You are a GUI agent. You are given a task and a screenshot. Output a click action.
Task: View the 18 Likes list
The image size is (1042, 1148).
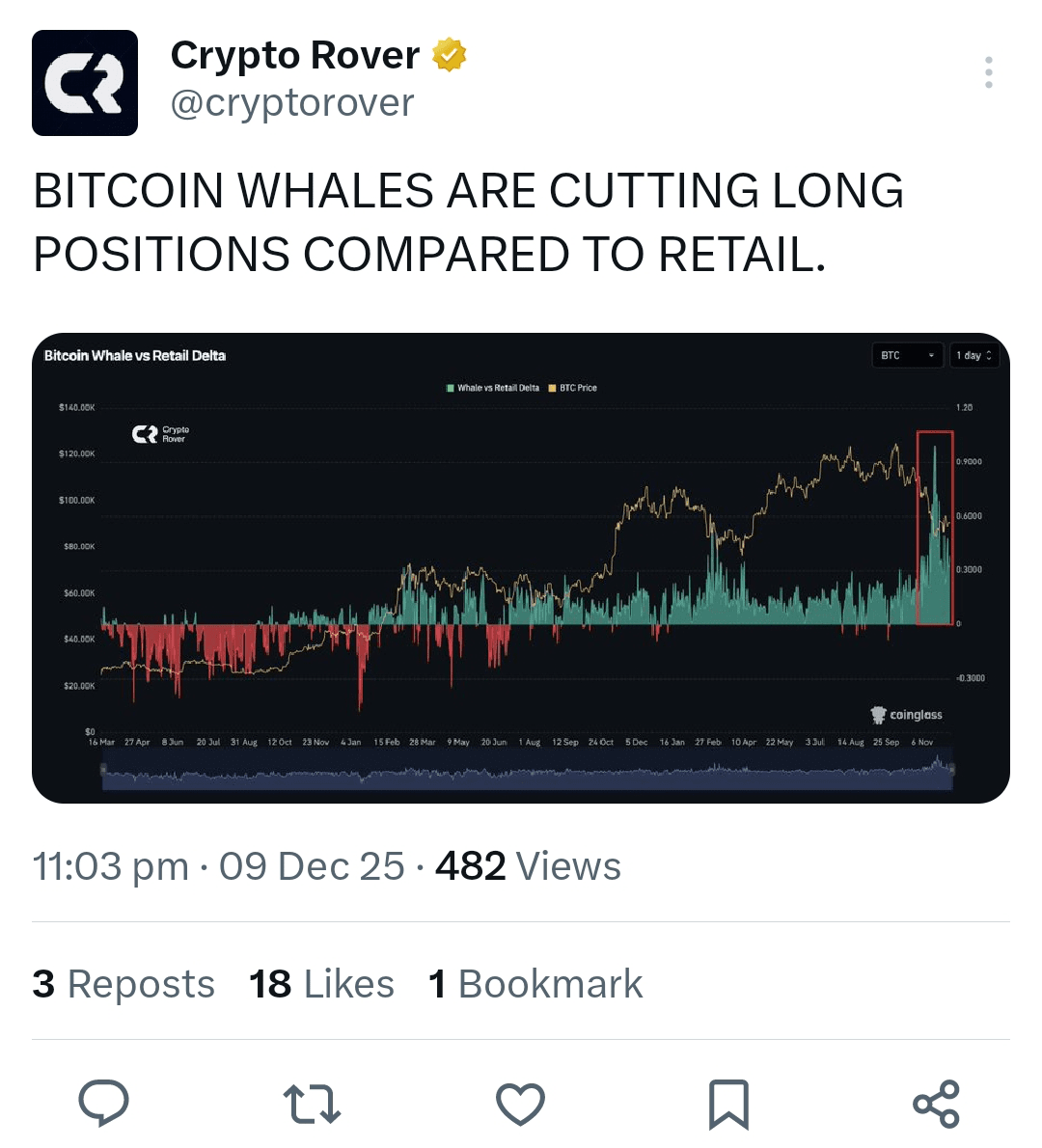click(321, 983)
